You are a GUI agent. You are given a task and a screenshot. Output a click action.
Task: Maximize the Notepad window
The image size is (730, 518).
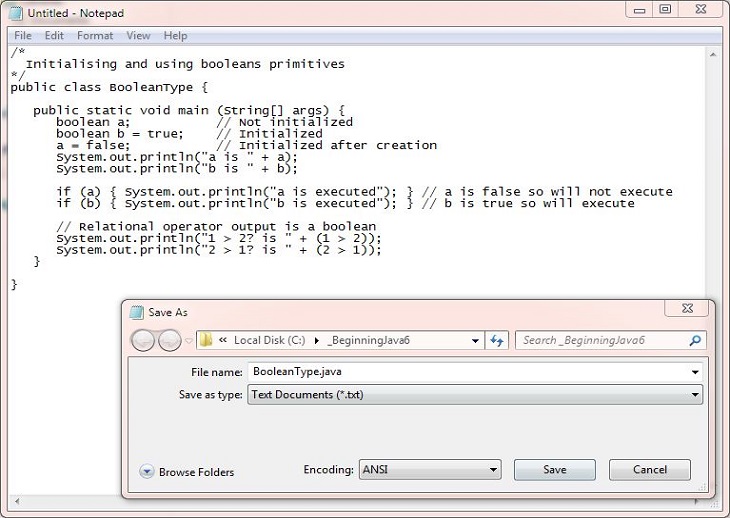[665, 9]
